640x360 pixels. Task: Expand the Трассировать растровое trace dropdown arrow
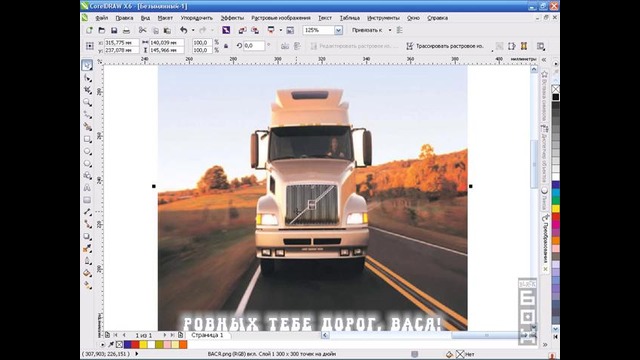[x=492, y=50]
